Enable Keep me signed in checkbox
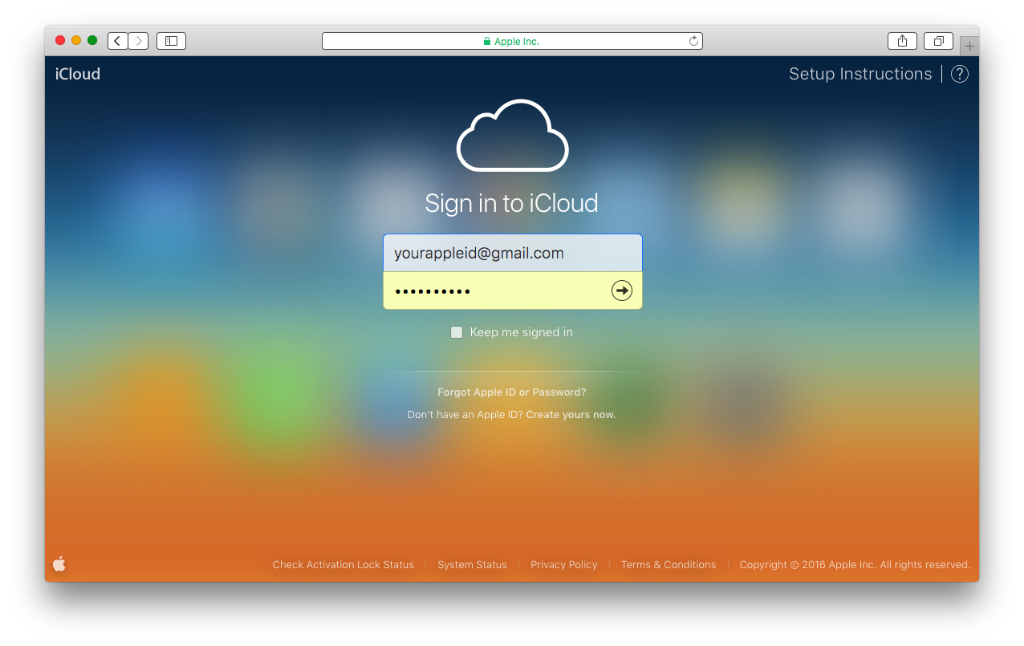Viewport: 1024px width, 646px height. pos(456,332)
